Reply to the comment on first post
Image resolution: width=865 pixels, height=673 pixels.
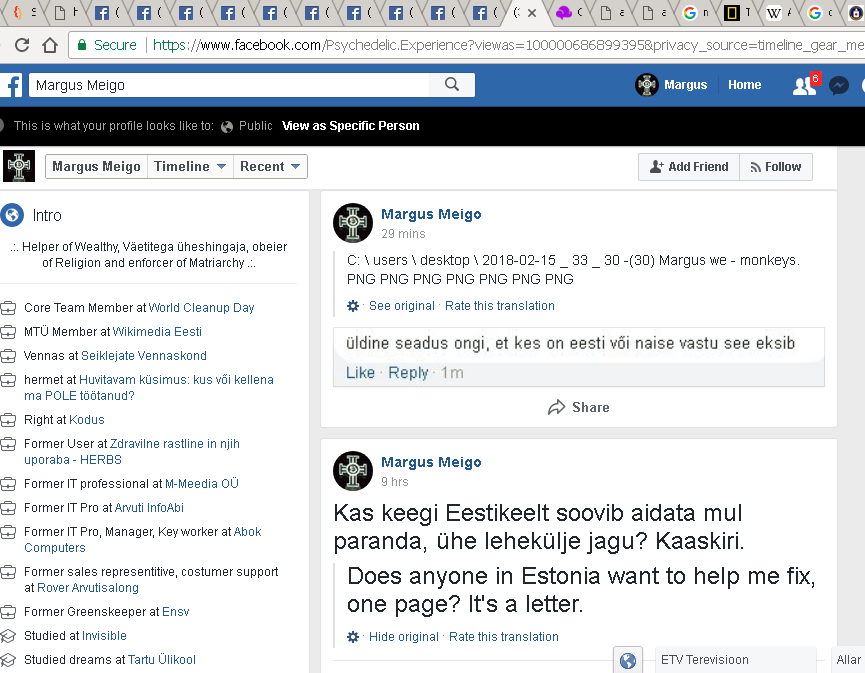coord(408,373)
